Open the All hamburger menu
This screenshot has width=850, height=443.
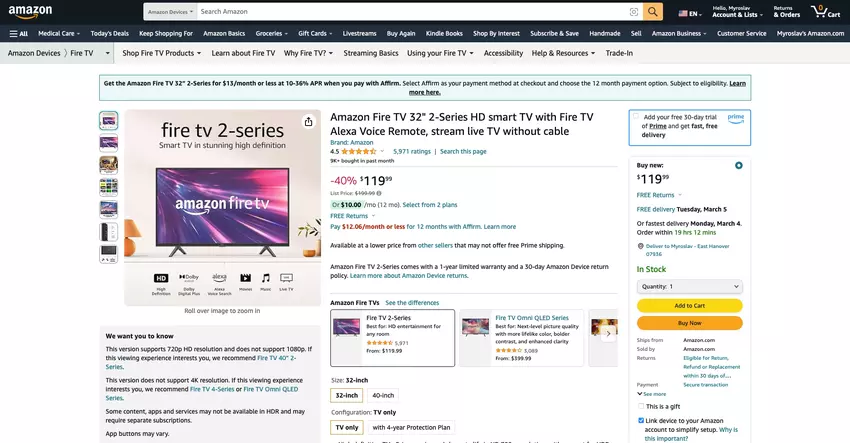[x=18, y=33]
